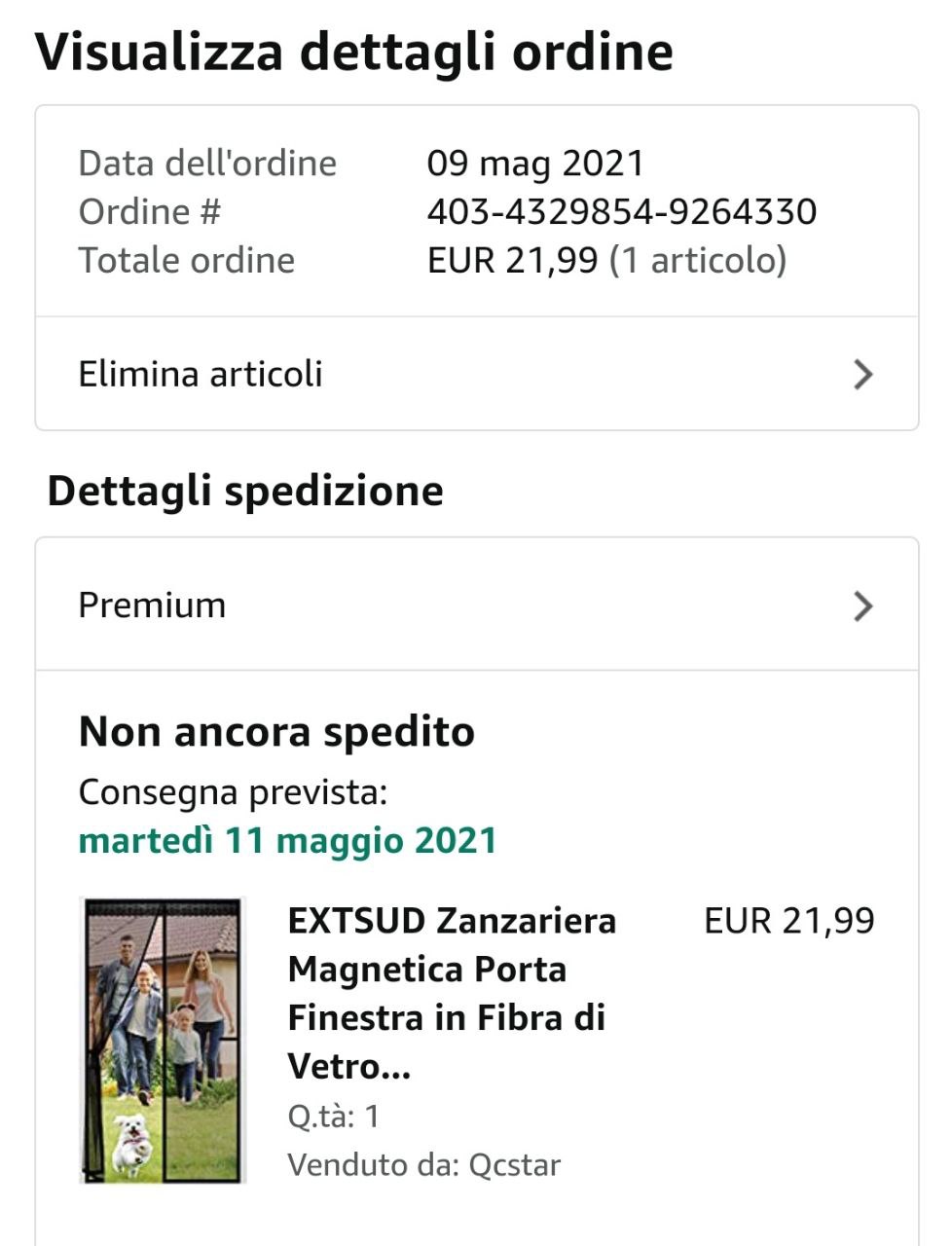Expand the Premium shipping row
952x1246 pixels.
[x=477, y=605]
